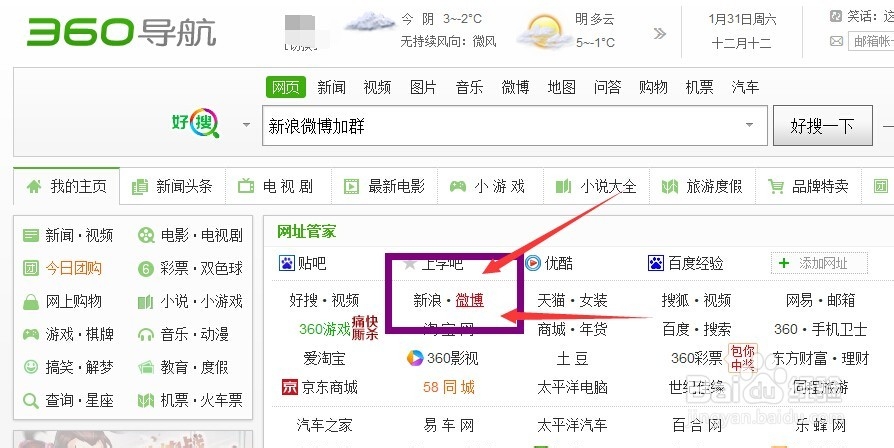Open the green 360游戏 link
The height and width of the screenshot is (448, 894).
pos(325,329)
